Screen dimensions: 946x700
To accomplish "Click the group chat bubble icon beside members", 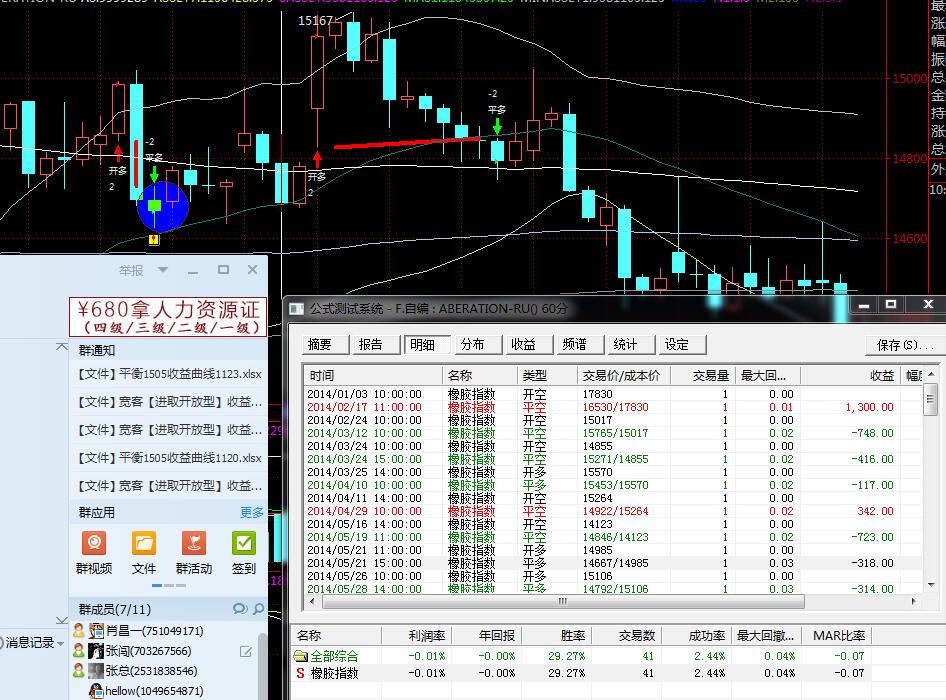I will point(239,609).
